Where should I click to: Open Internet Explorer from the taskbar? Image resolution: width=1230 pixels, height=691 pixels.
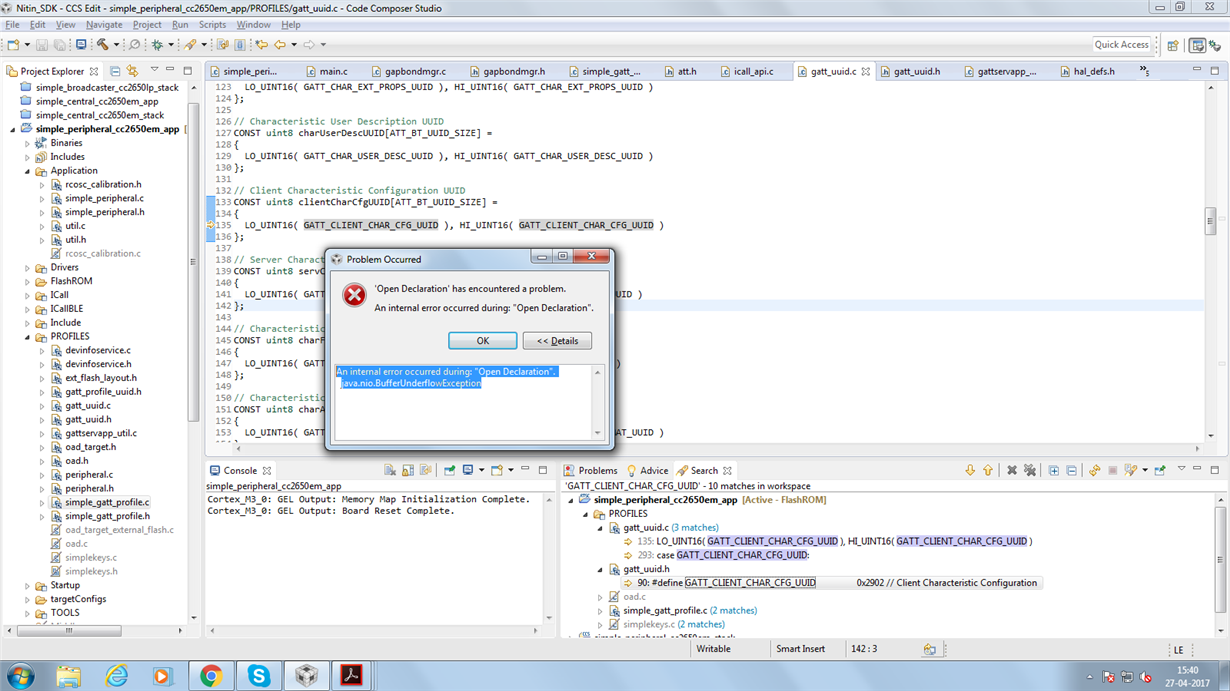click(117, 676)
